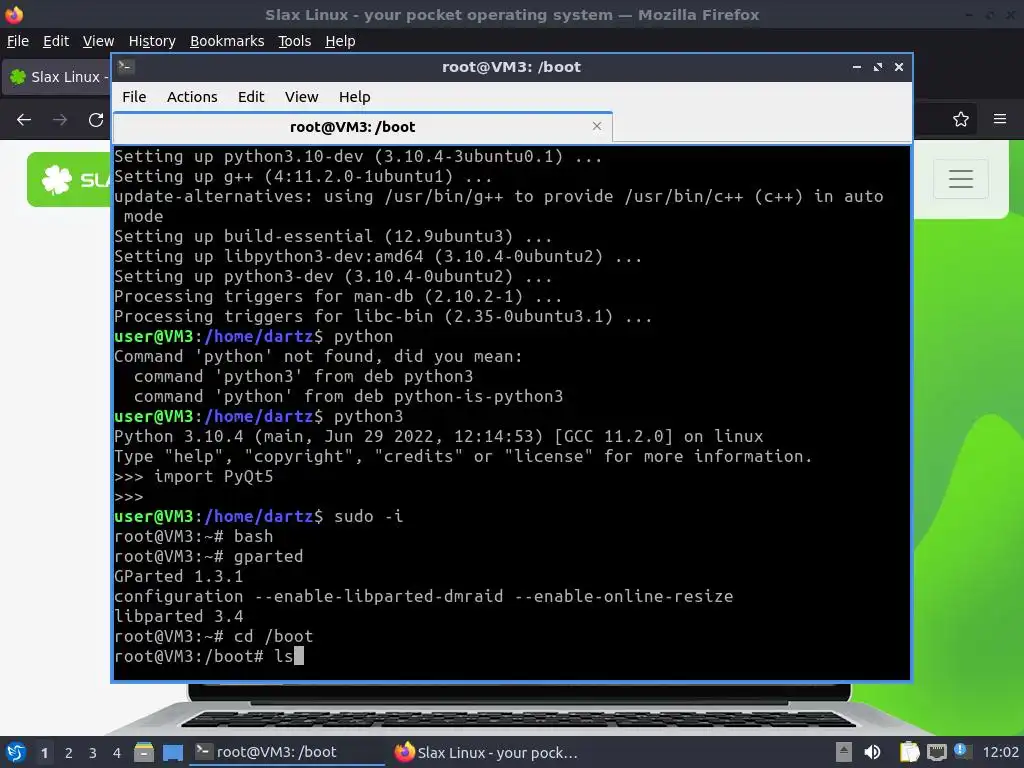Open Firefox File menu
The width and height of the screenshot is (1024, 768).
click(18, 41)
